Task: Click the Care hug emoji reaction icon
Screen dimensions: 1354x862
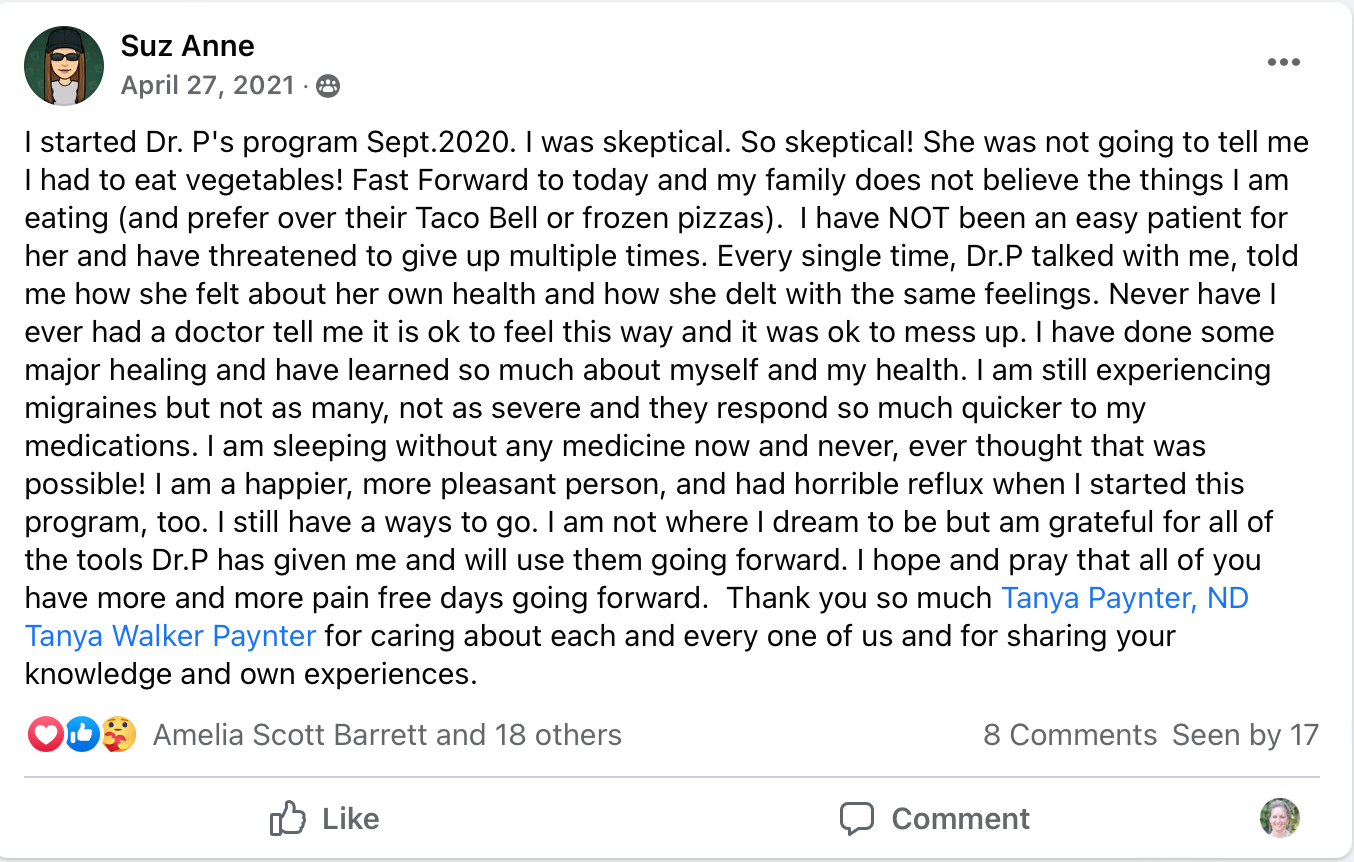Action: [118, 735]
